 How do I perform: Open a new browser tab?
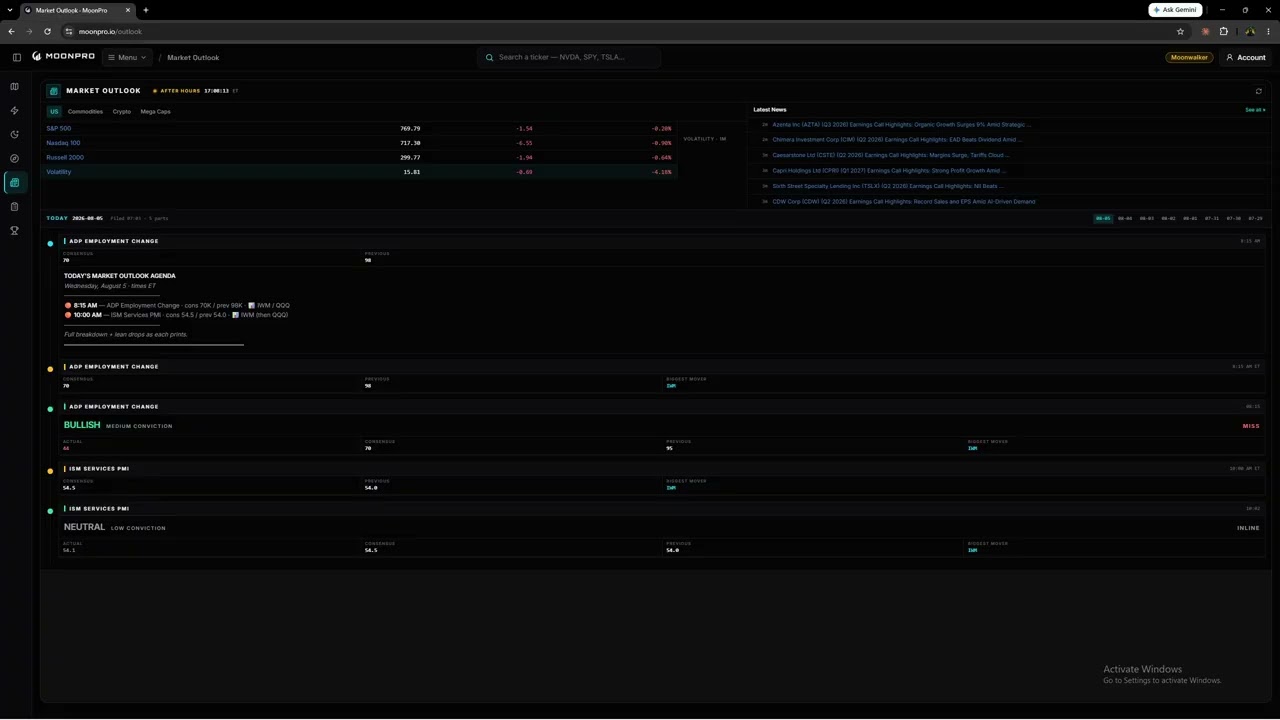tap(146, 10)
